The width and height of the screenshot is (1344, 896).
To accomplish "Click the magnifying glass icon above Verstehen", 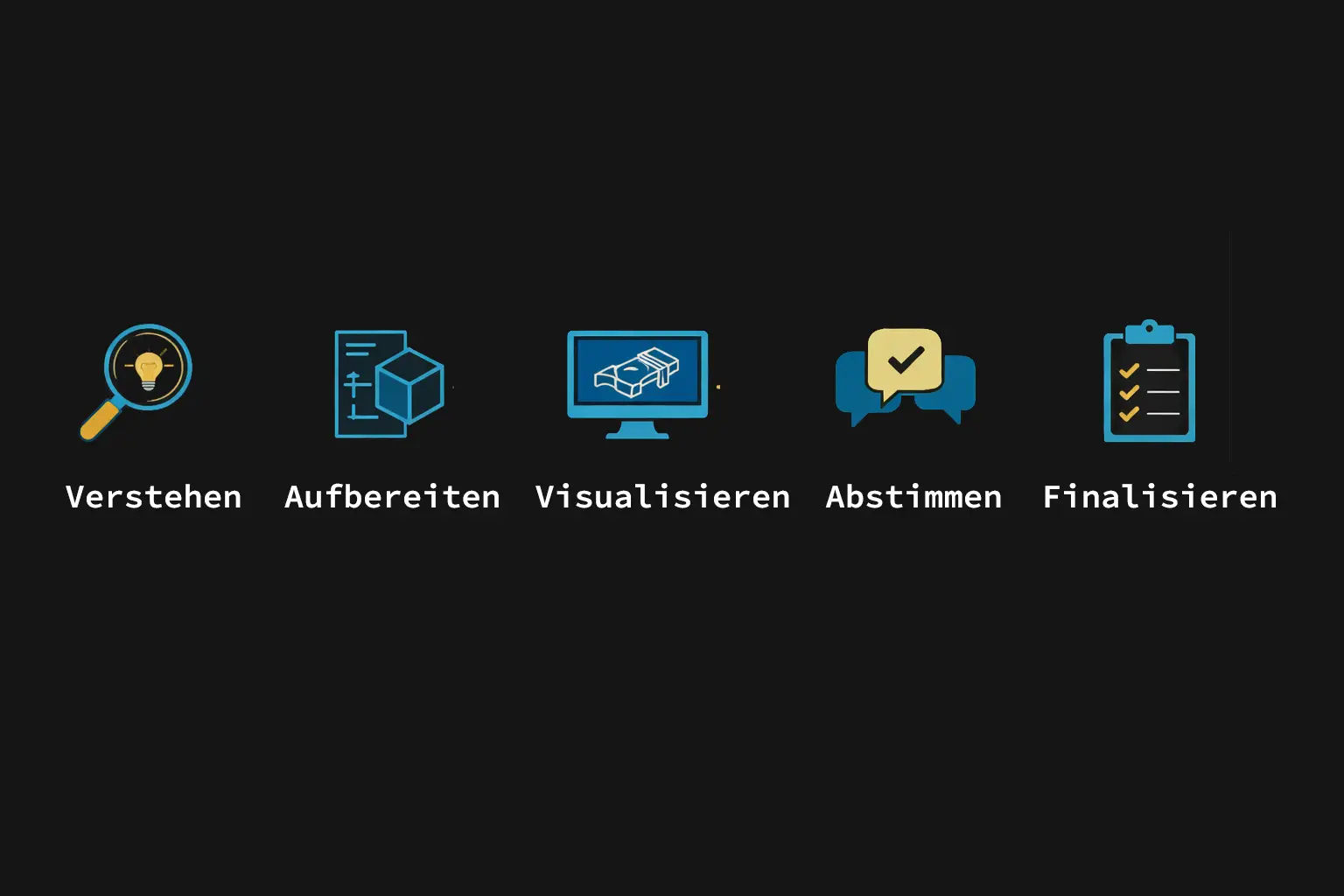I will [x=136, y=381].
